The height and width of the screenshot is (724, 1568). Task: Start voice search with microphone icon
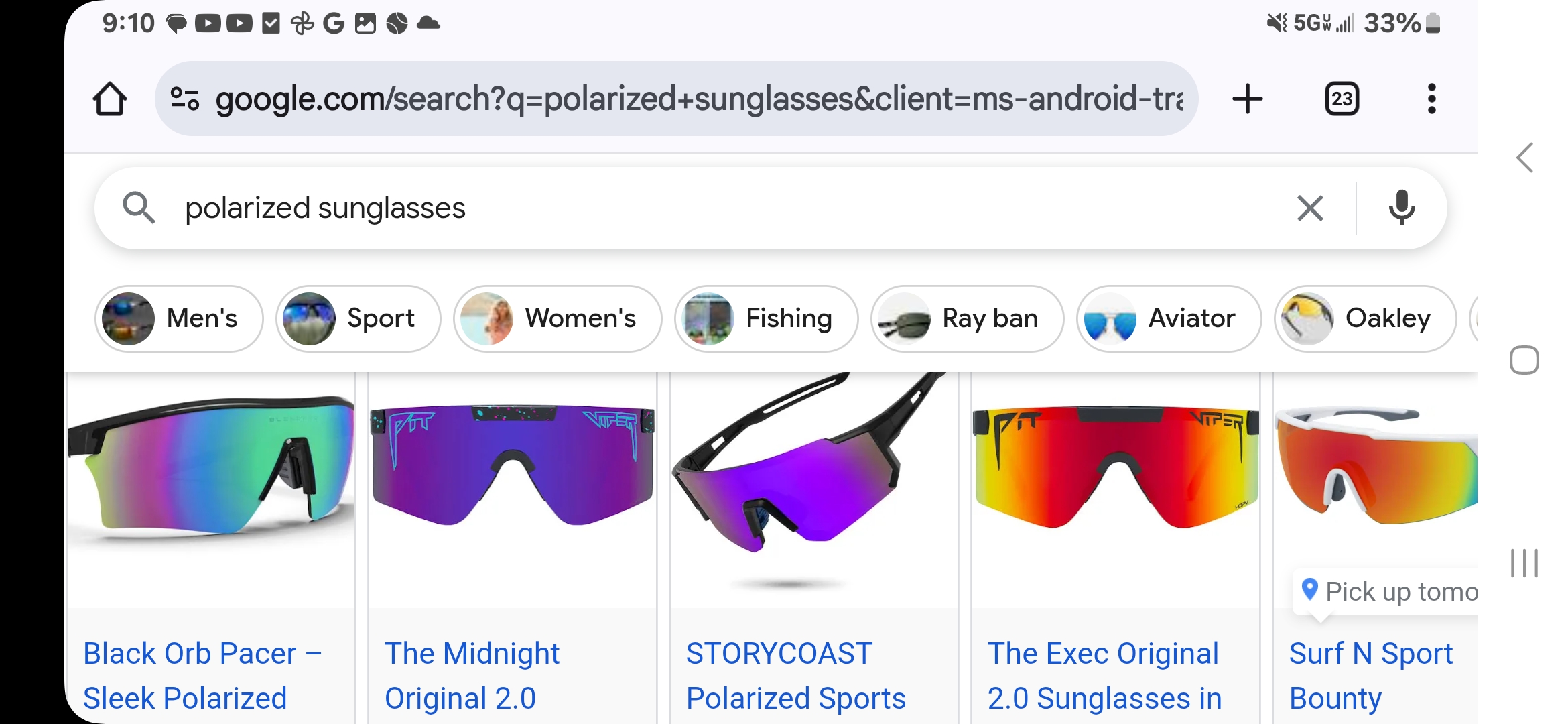coord(1401,208)
